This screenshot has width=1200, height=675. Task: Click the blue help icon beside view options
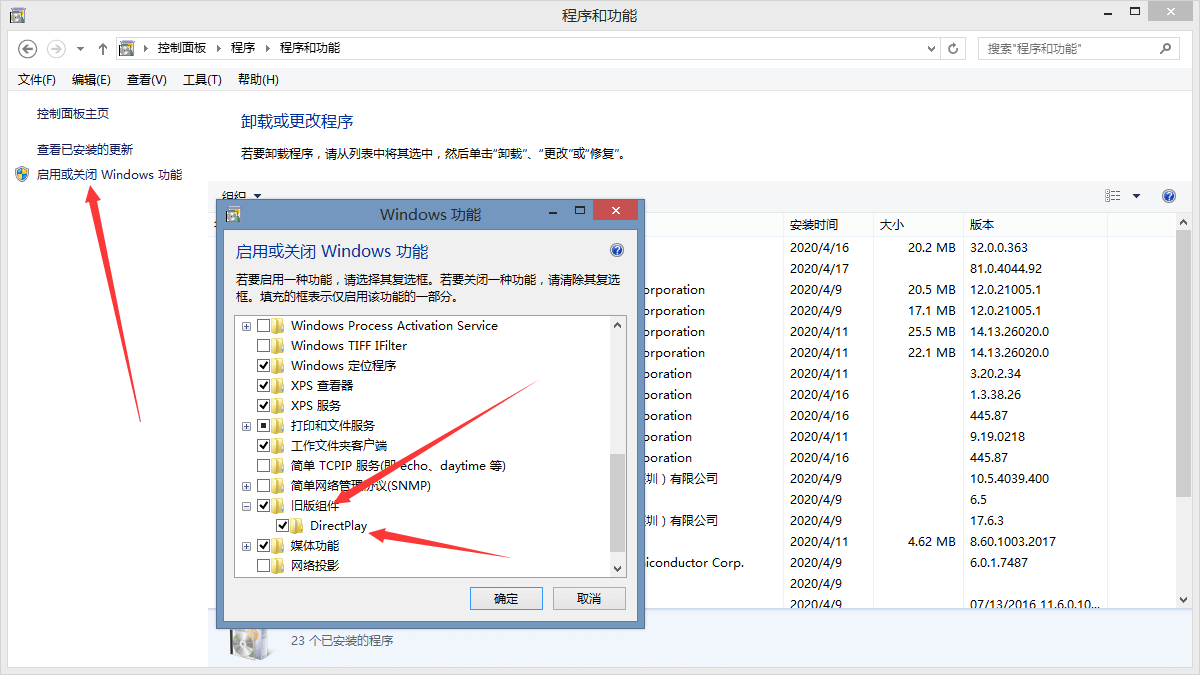point(1168,196)
